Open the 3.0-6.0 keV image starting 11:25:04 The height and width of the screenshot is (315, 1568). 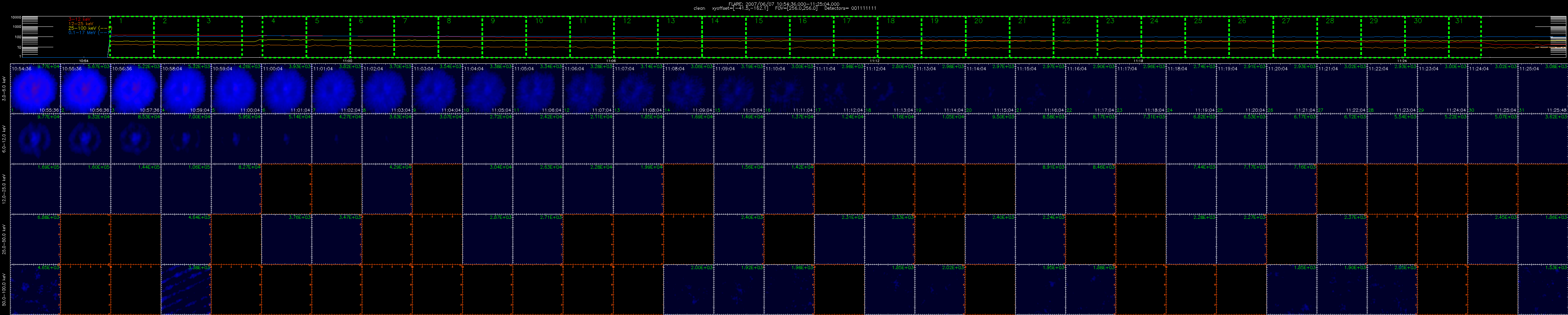coord(1543,88)
